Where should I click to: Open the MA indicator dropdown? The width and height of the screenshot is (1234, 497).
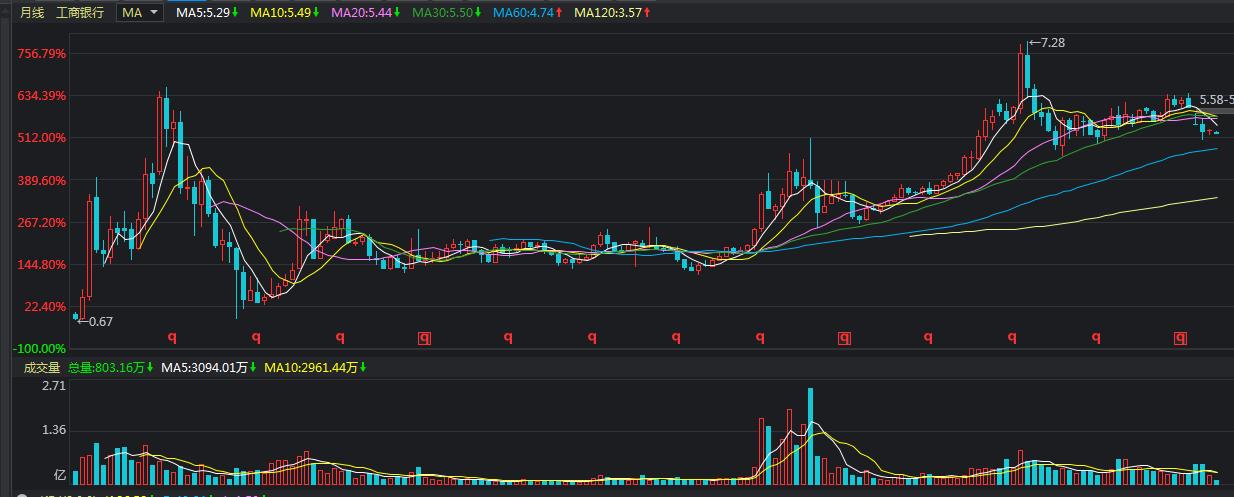[x=140, y=12]
